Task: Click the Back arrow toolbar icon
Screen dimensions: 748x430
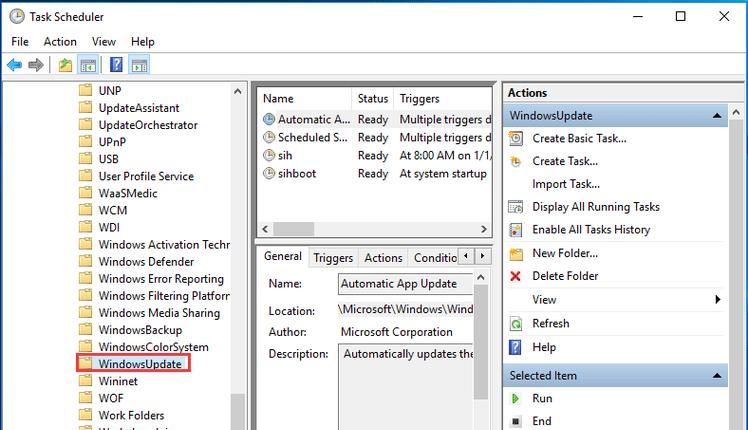Action: [x=14, y=64]
